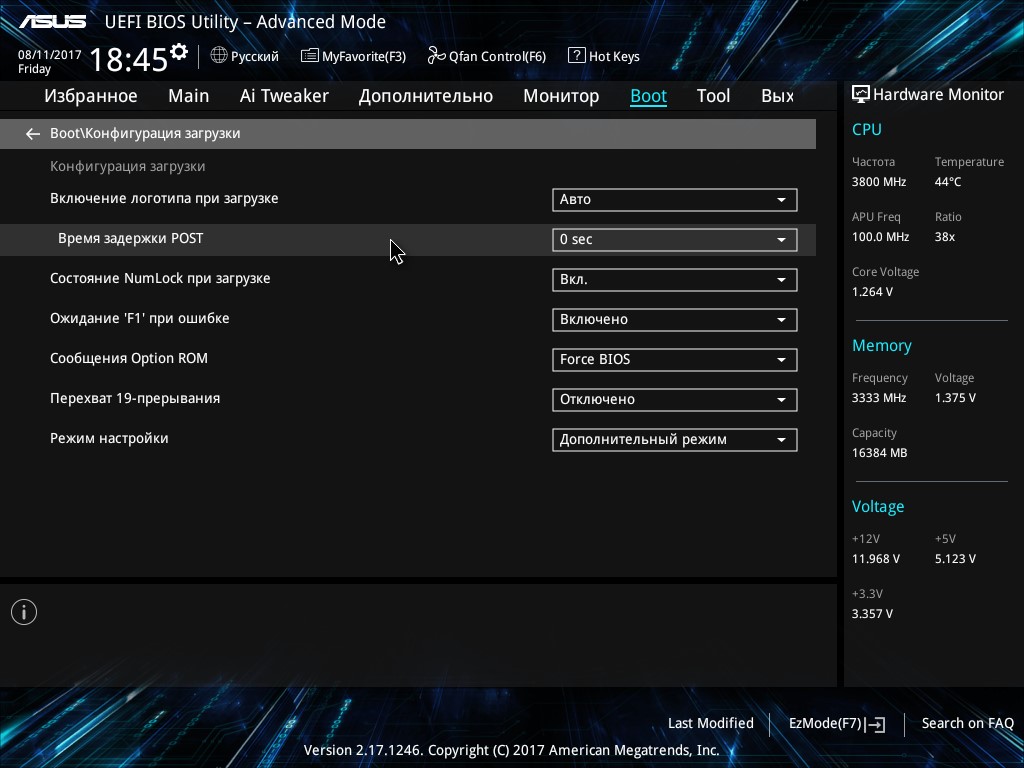Click Hot Keys label
The width and height of the screenshot is (1024, 768).
tap(614, 57)
